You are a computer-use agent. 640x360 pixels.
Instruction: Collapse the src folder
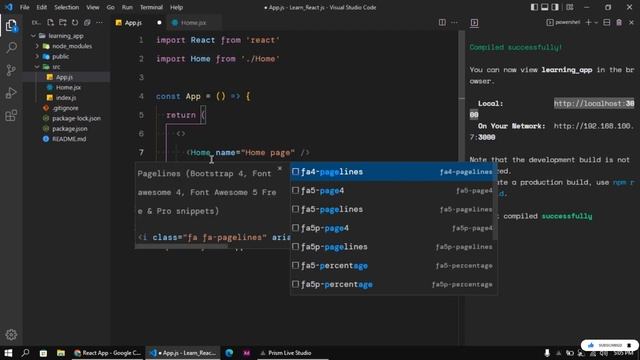pyautogui.click(x=37, y=67)
